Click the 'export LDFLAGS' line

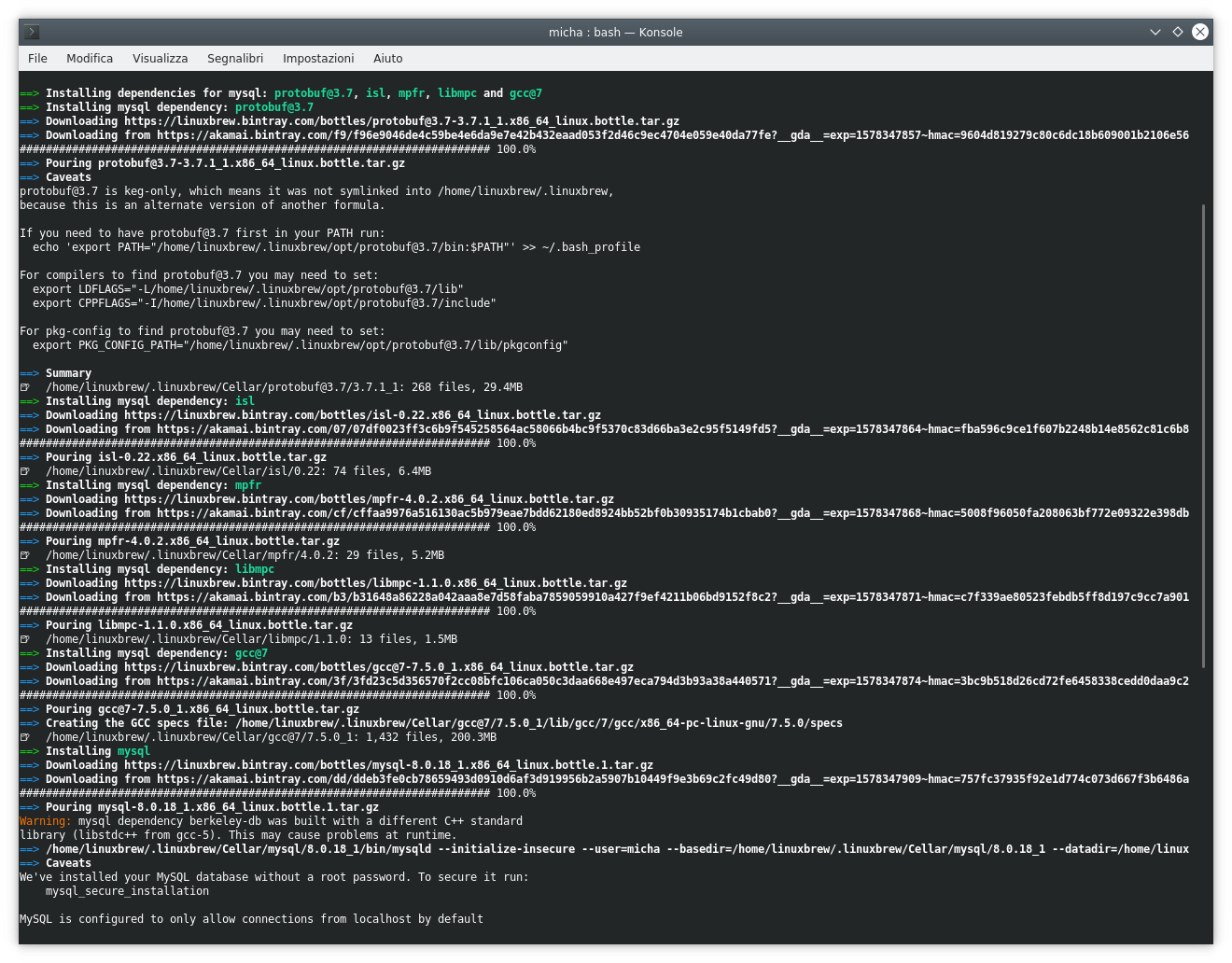tap(247, 289)
